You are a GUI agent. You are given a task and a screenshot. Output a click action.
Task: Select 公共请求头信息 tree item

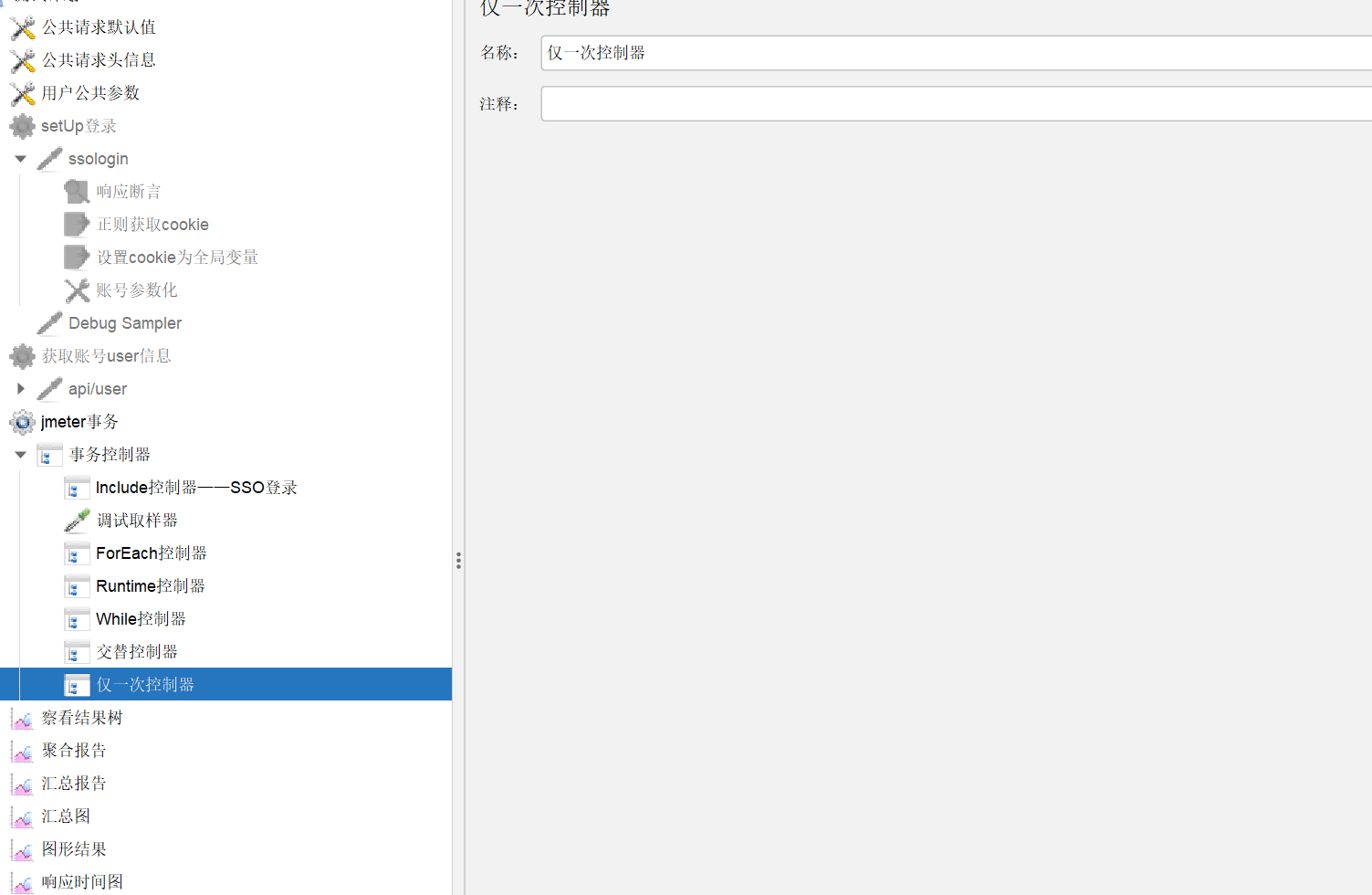pos(99,60)
